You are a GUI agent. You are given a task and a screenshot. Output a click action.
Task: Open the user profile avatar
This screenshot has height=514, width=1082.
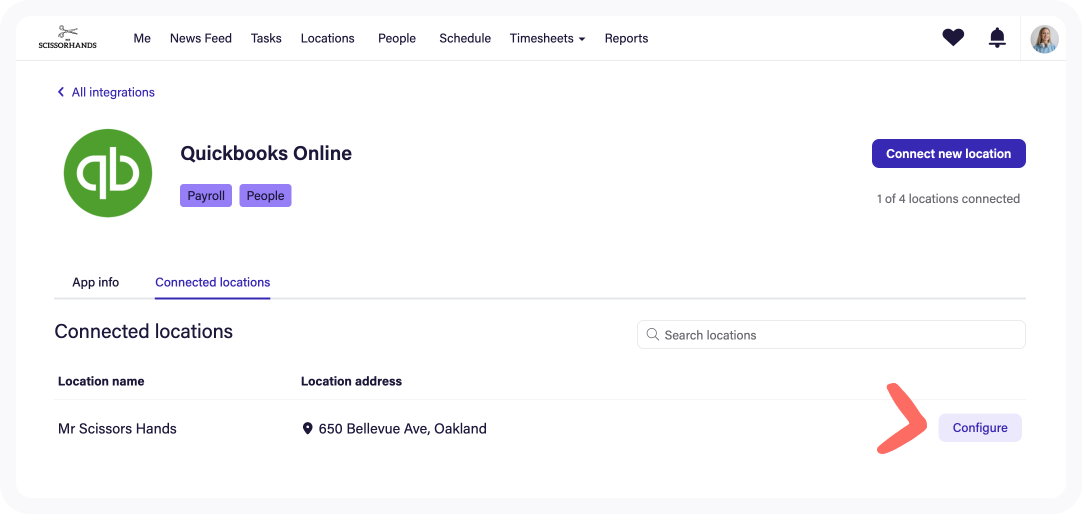click(1044, 39)
